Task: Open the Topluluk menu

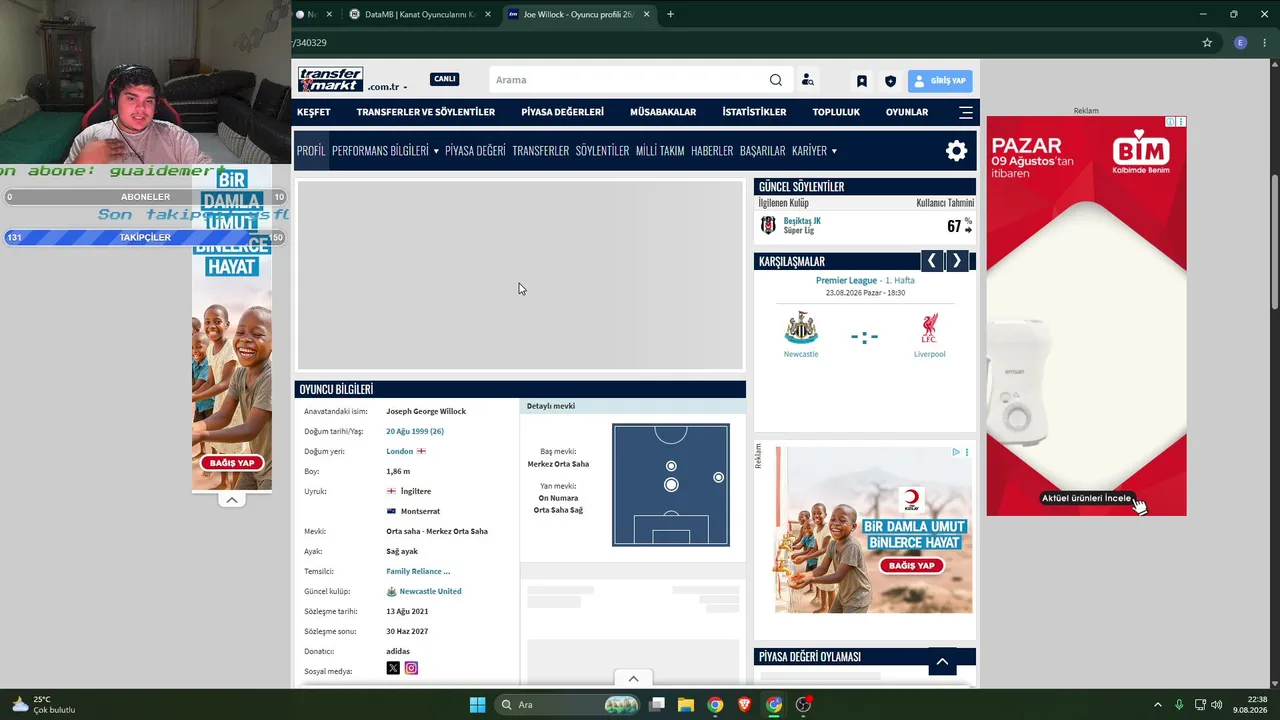Action: tap(836, 112)
